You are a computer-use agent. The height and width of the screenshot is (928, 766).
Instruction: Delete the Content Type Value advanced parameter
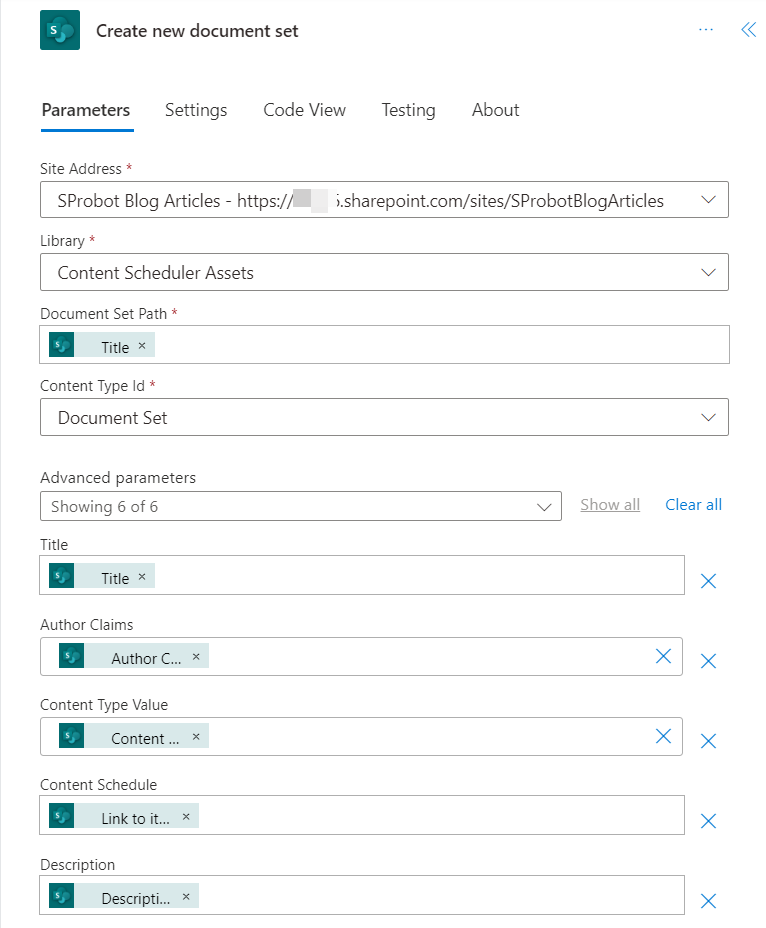[709, 741]
